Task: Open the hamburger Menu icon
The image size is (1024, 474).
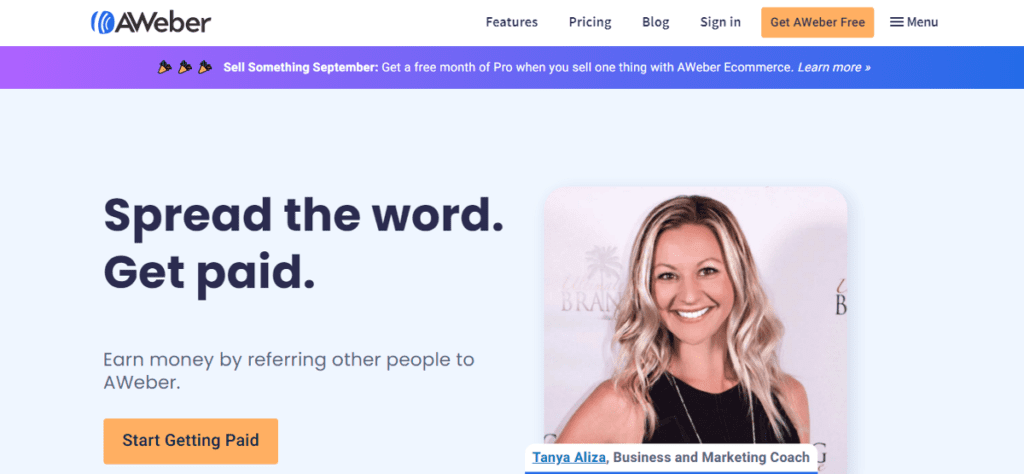Action: point(897,22)
